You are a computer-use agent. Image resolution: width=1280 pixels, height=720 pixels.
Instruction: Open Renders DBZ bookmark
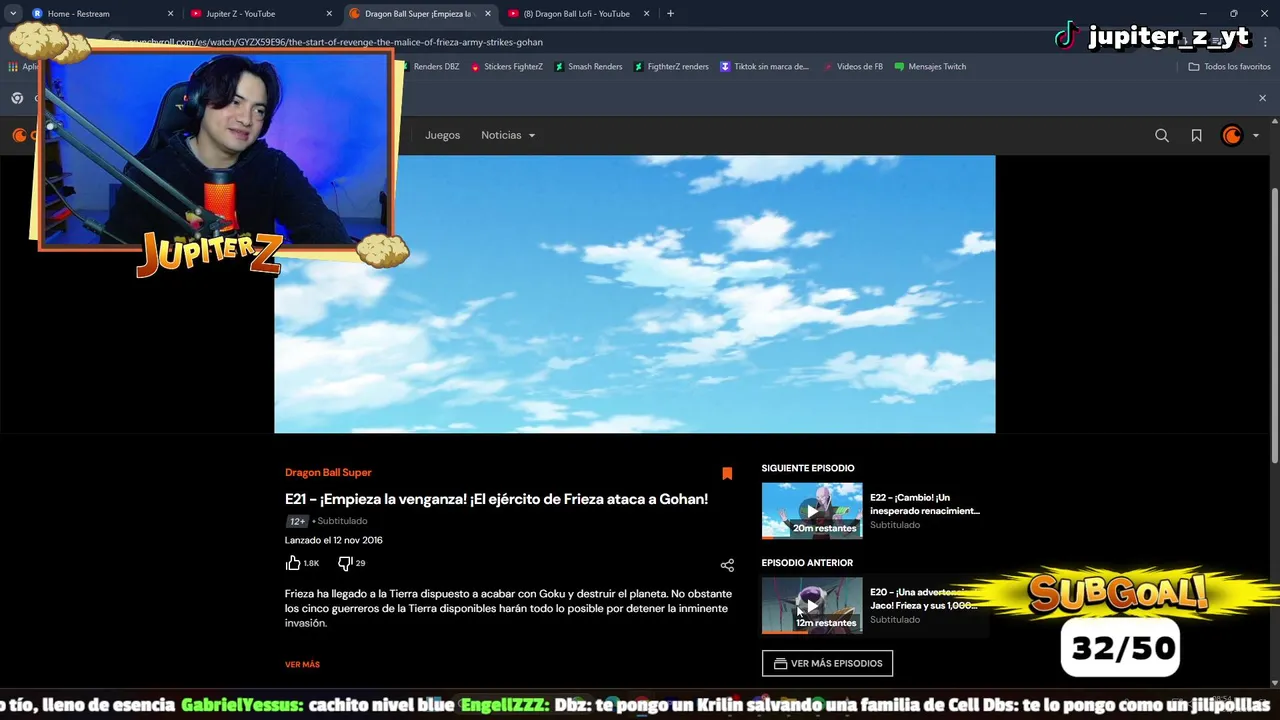[430, 67]
